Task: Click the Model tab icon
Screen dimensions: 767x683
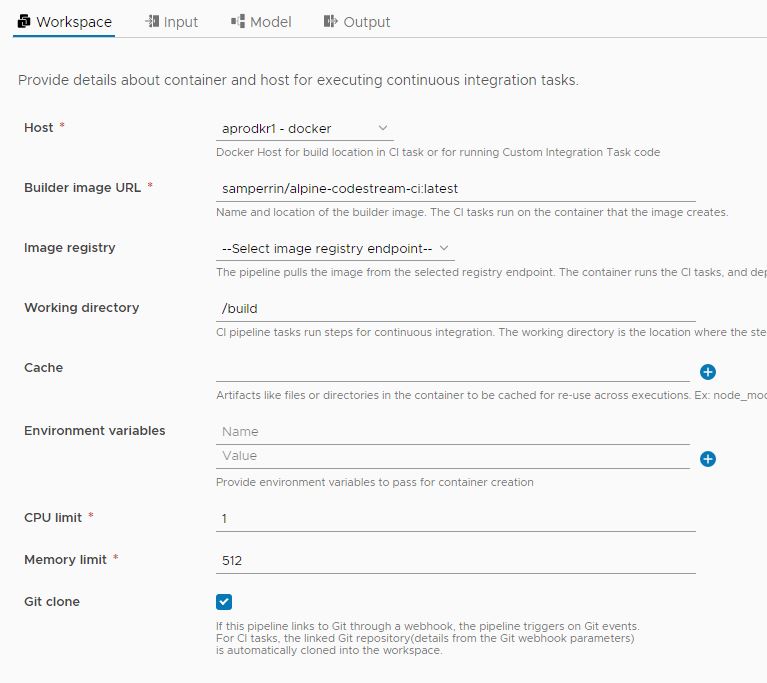Action: [x=238, y=22]
